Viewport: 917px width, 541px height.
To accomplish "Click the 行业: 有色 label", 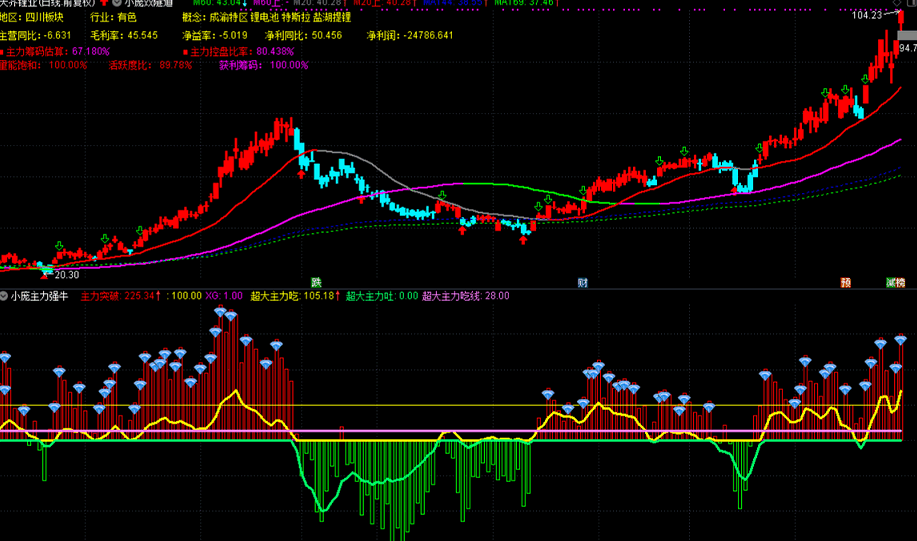I will 113,18.
